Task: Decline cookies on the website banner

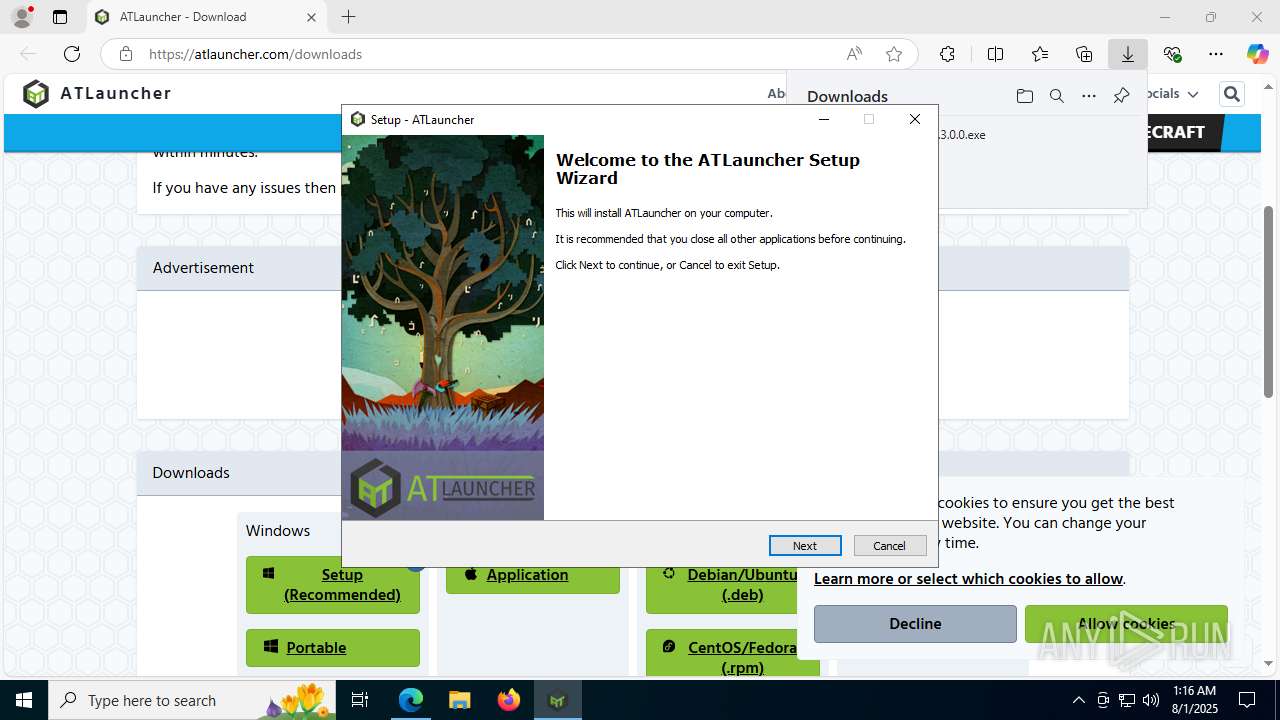Action: (915, 624)
